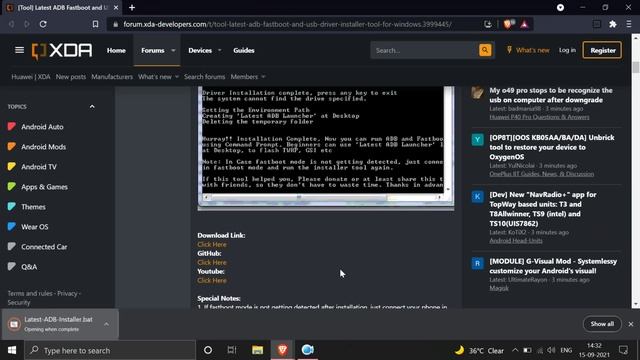Image resolution: width=640 pixels, height=360 pixels.
Task: Expand download item options chevron
Action: point(107,324)
